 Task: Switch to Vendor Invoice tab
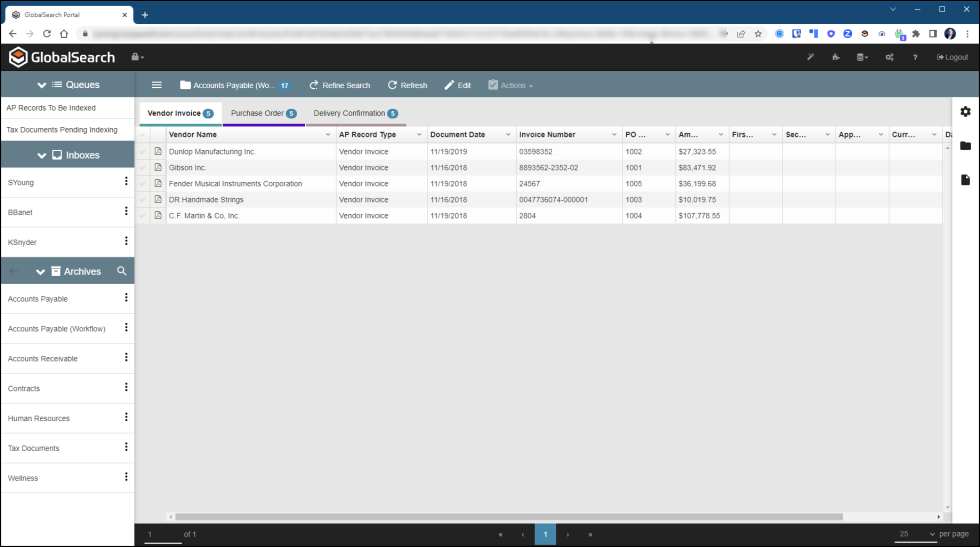point(180,113)
